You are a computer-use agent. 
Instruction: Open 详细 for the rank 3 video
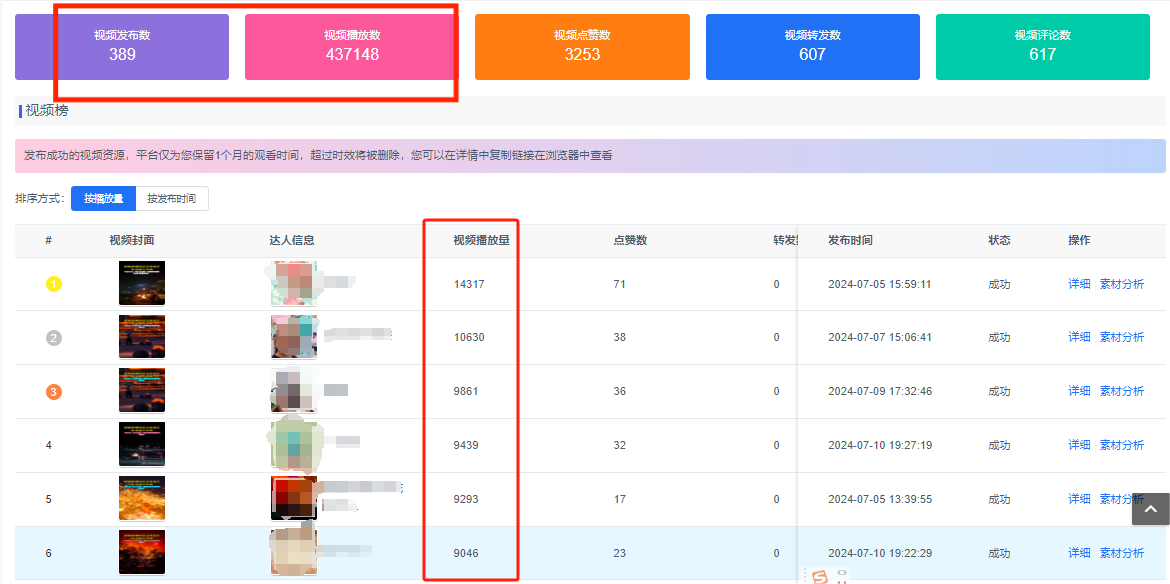point(1079,391)
